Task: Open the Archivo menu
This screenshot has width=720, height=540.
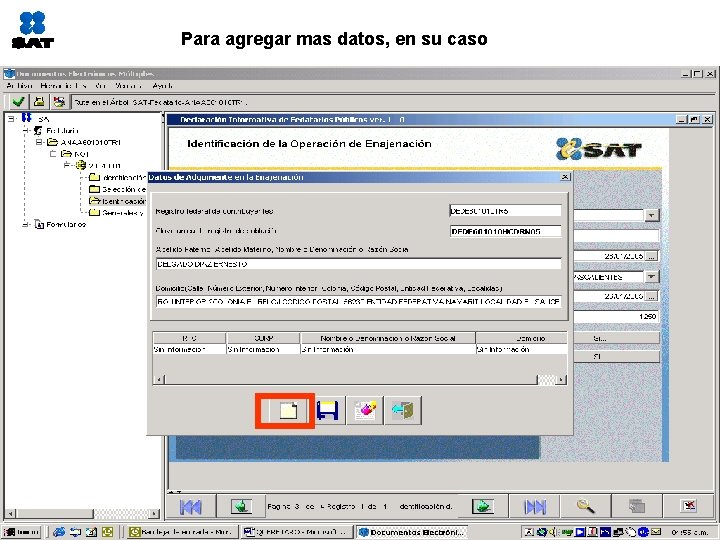Action: pyautogui.click(x=19, y=86)
